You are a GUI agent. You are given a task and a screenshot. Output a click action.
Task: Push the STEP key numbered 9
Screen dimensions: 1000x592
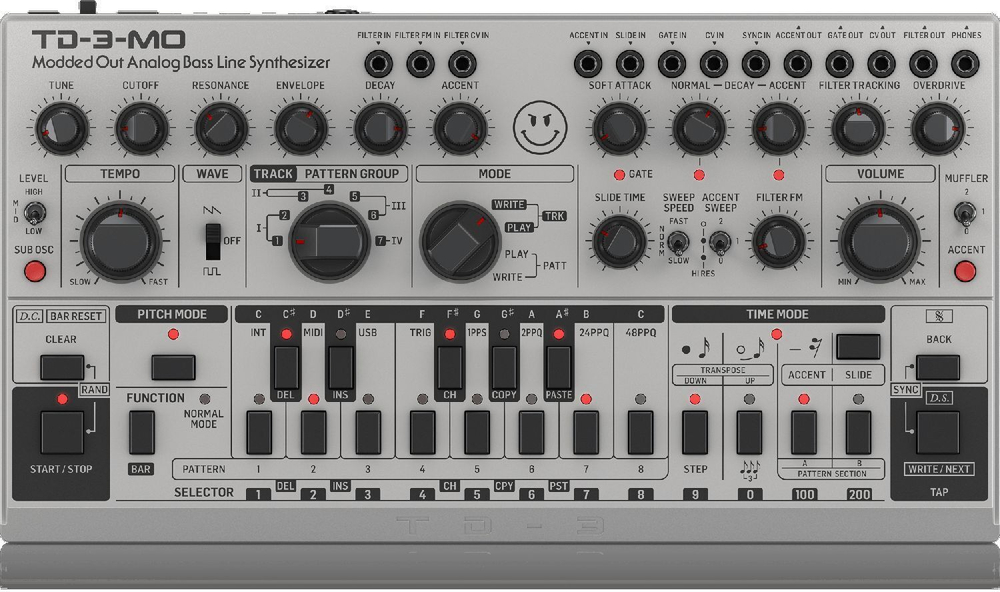[695, 433]
